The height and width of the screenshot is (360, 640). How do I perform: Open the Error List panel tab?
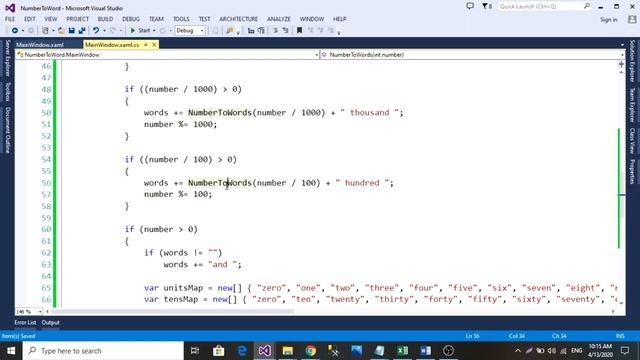(x=25, y=322)
